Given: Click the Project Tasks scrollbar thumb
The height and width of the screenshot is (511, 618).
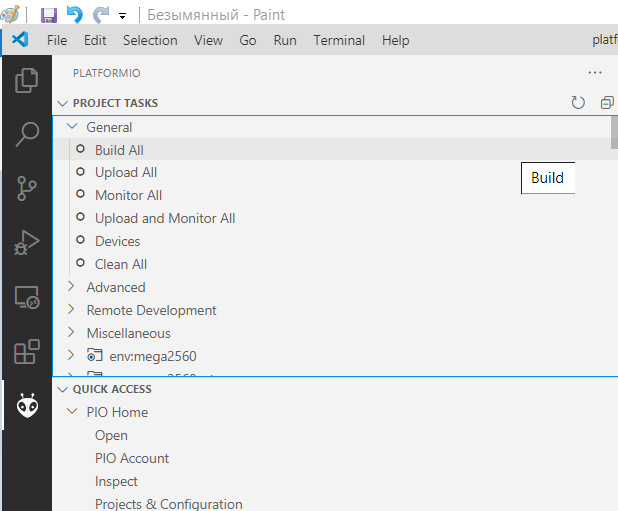Looking at the screenshot, I should click(614, 132).
